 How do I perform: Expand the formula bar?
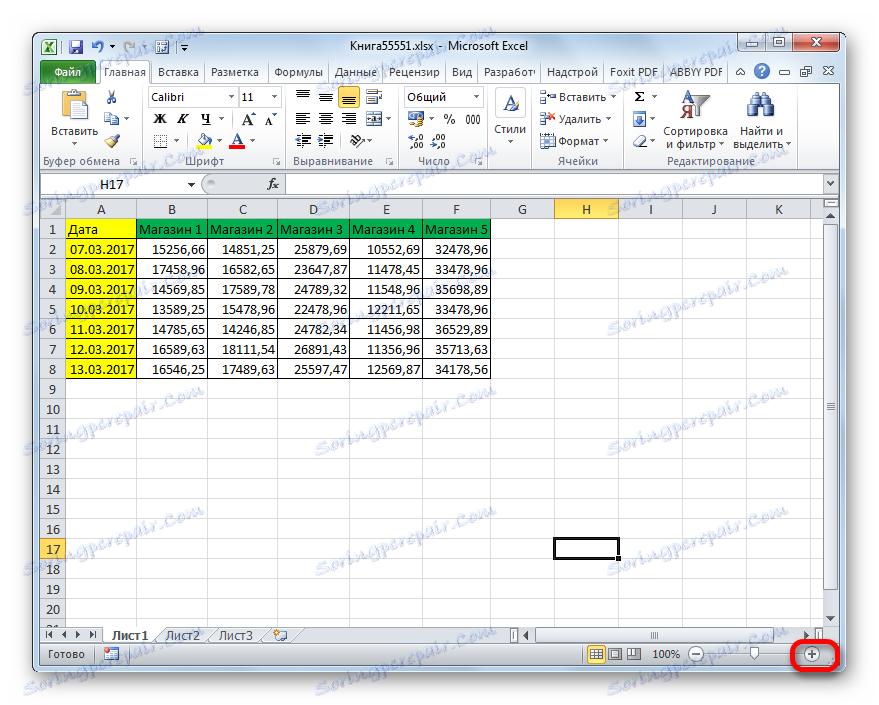830,183
